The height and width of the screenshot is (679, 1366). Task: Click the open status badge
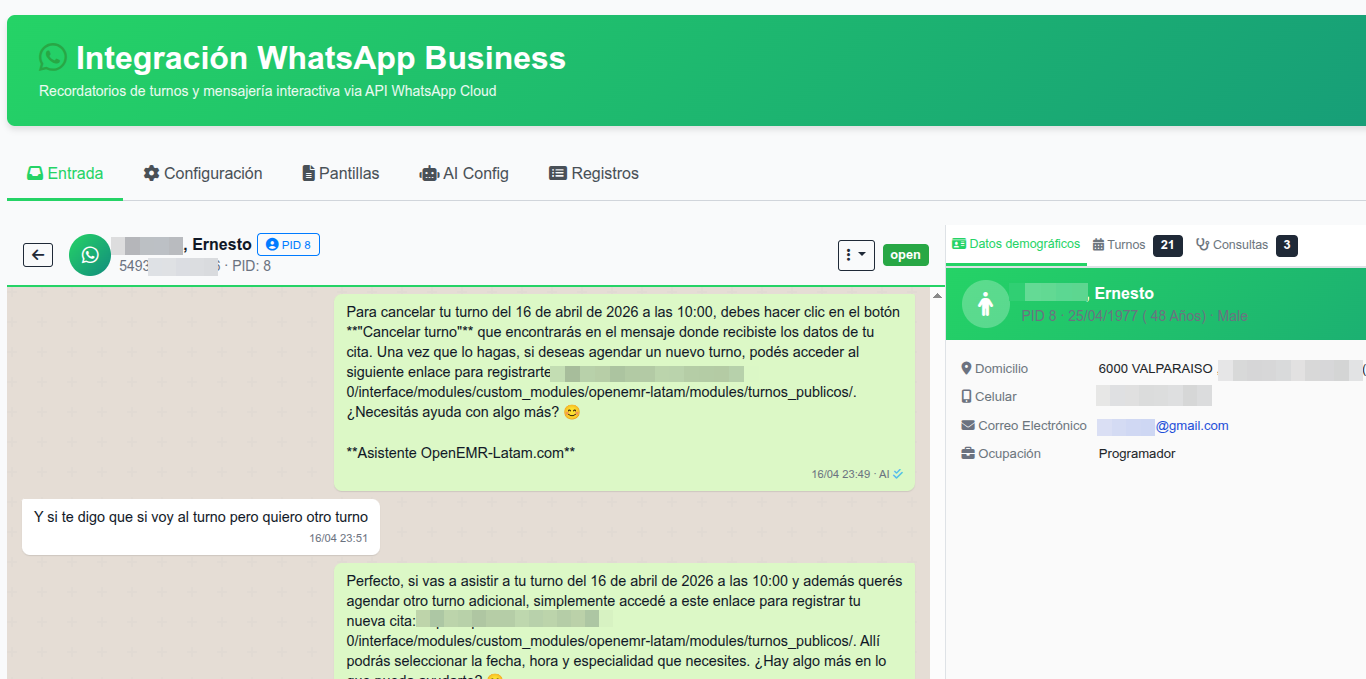[x=905, y=255]
